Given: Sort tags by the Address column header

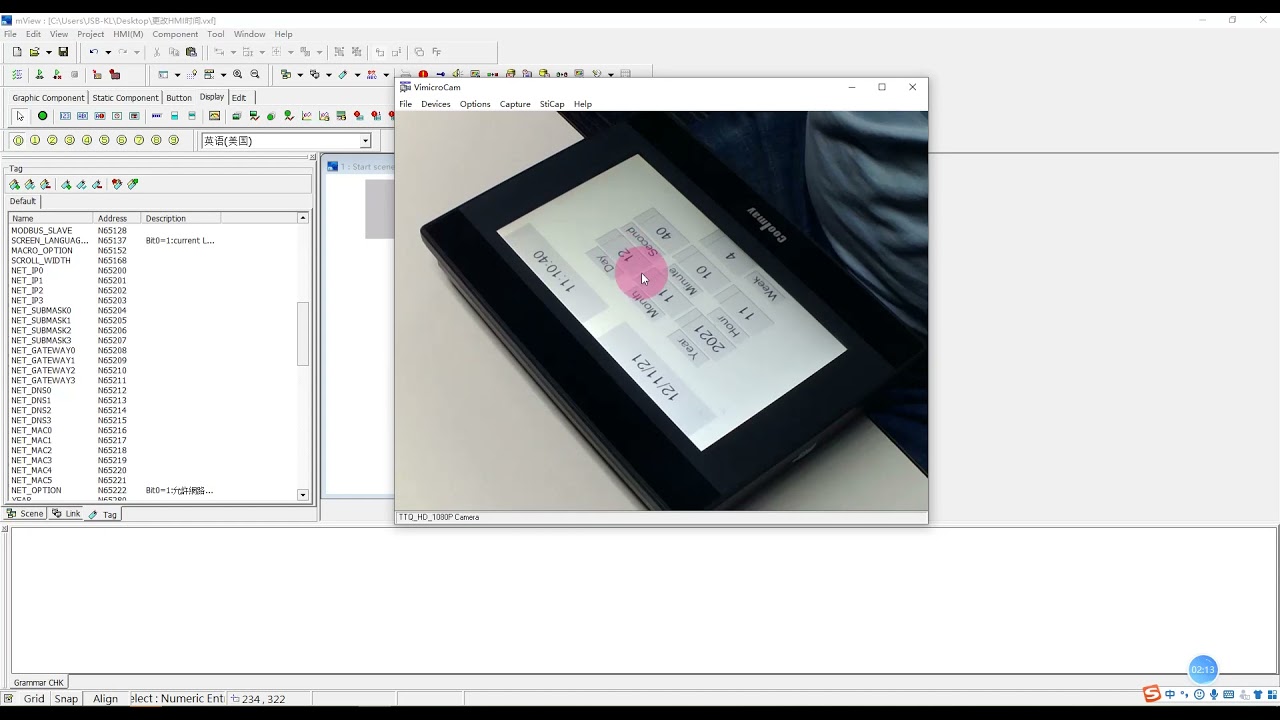Looking at the screenshot, I should click(117, 218).
